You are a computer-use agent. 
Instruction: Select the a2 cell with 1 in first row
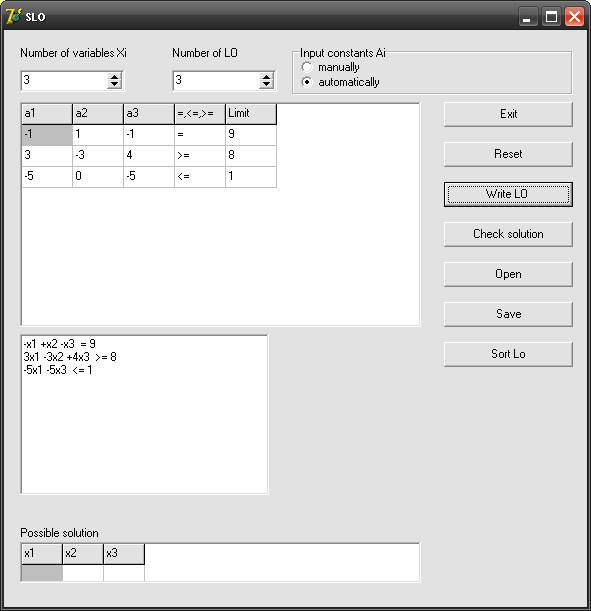click(x=98, y=135)
